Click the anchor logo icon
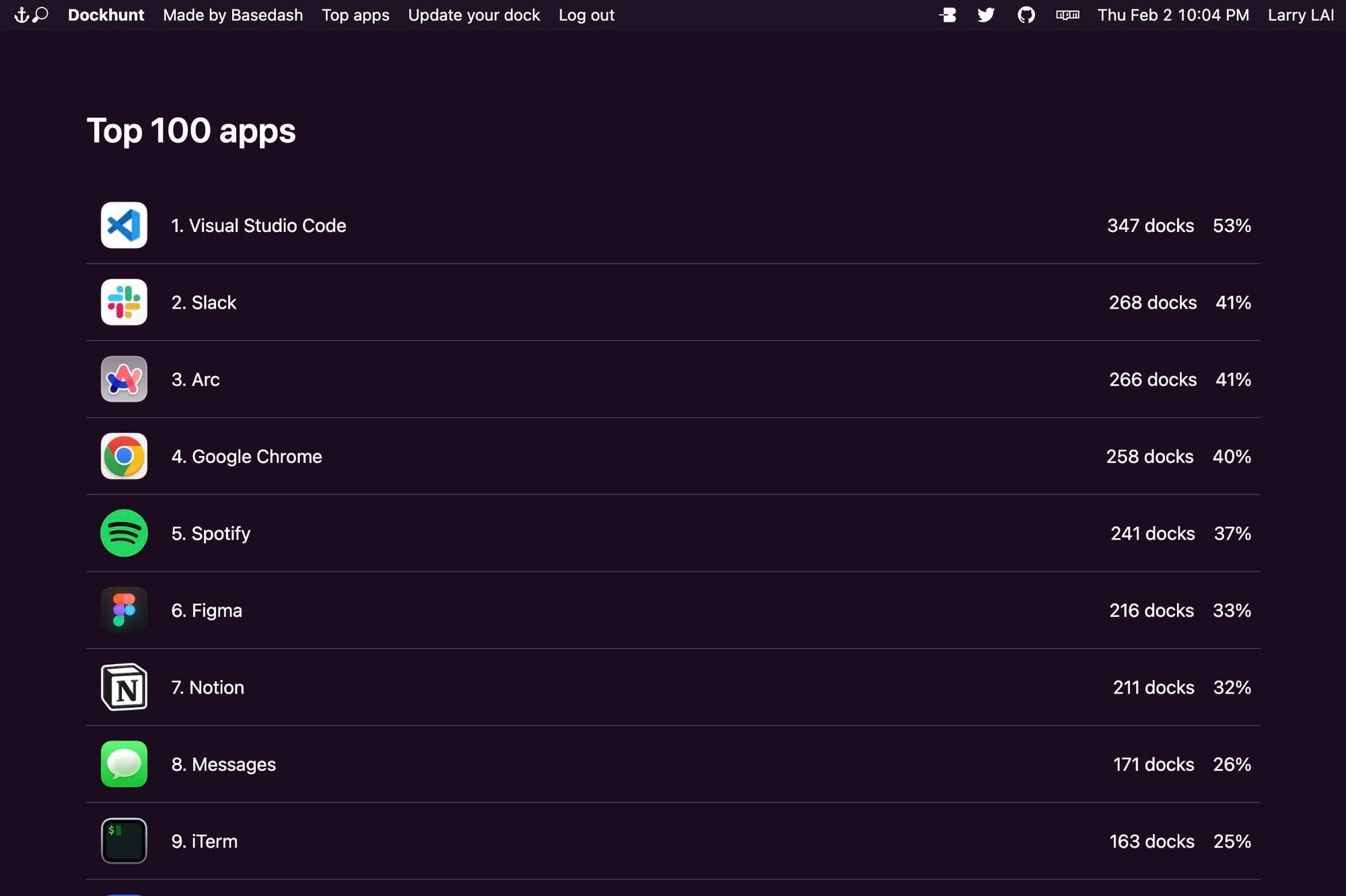Viewport: 1346px width, 896px height. pos(22,15)
